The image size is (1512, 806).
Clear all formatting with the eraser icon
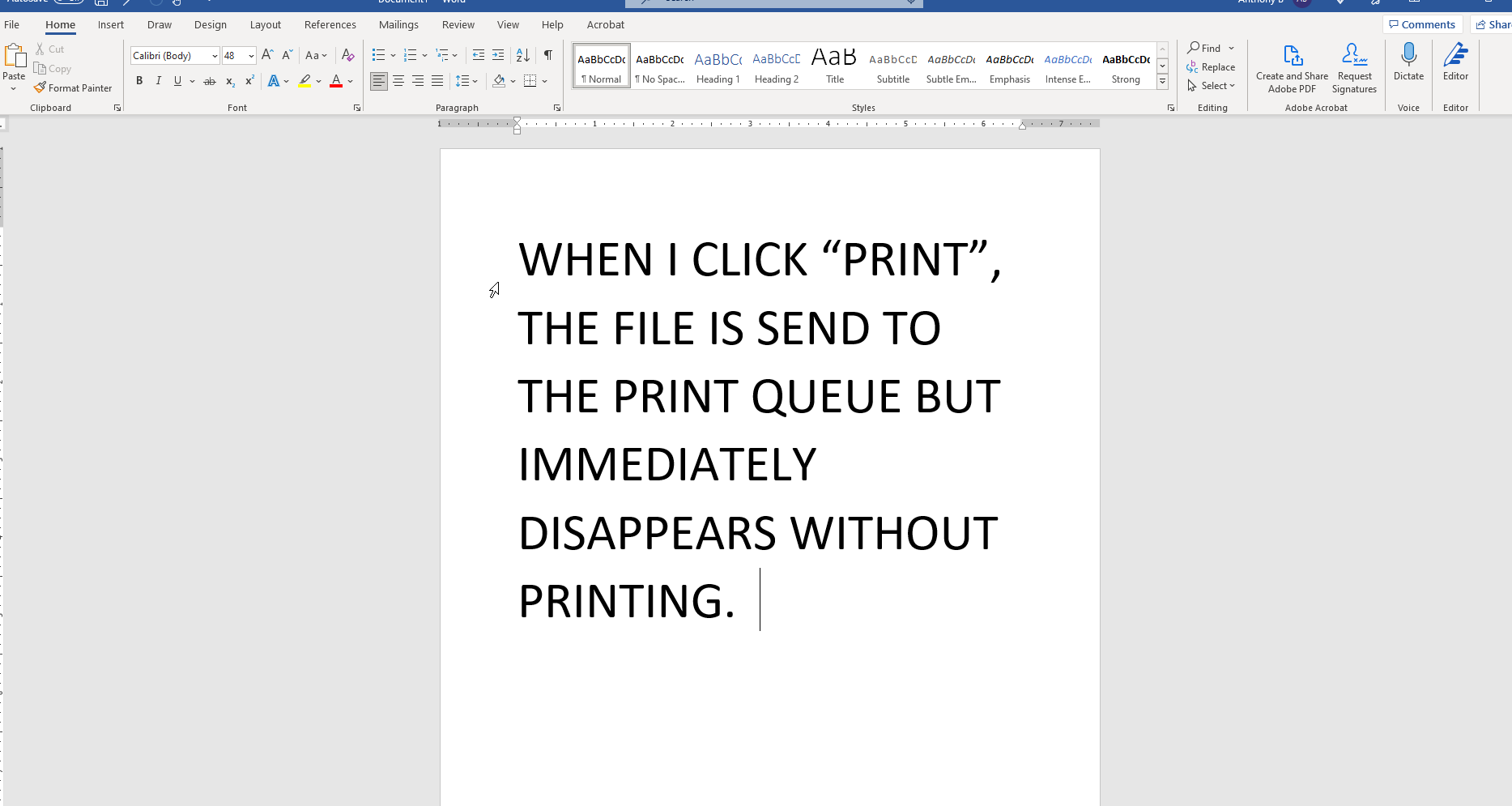347,55
